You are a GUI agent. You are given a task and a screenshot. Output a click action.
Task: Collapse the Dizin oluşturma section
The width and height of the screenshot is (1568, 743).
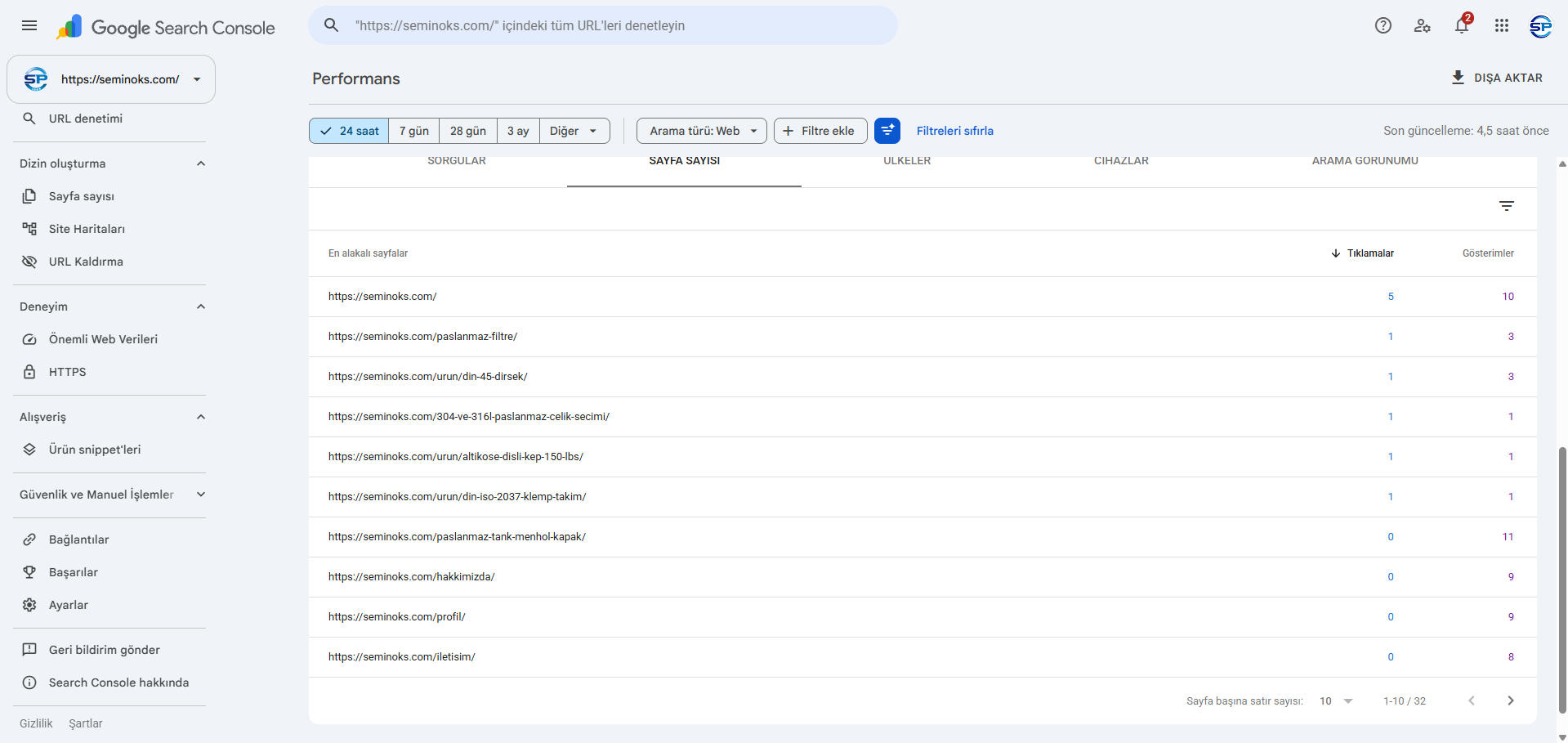click(x=201, y=163)
